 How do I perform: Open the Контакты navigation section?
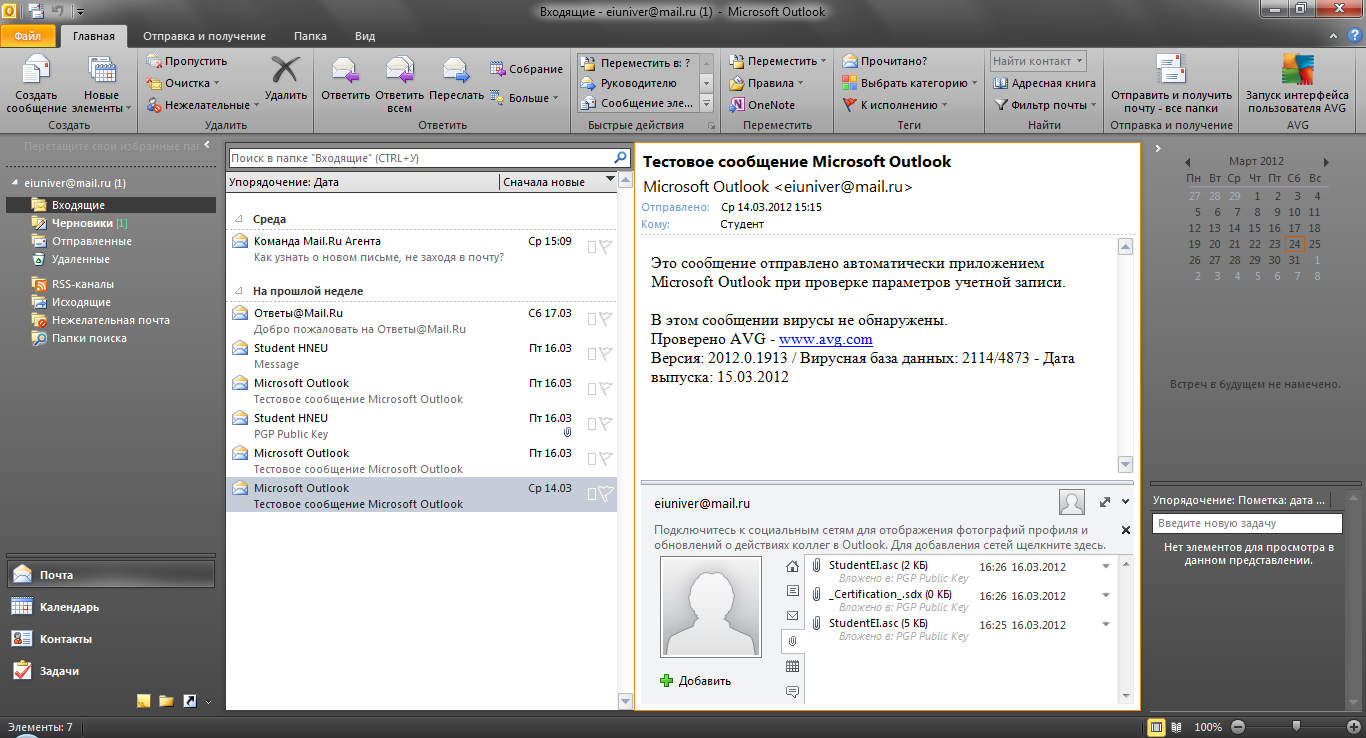point(110,639)
